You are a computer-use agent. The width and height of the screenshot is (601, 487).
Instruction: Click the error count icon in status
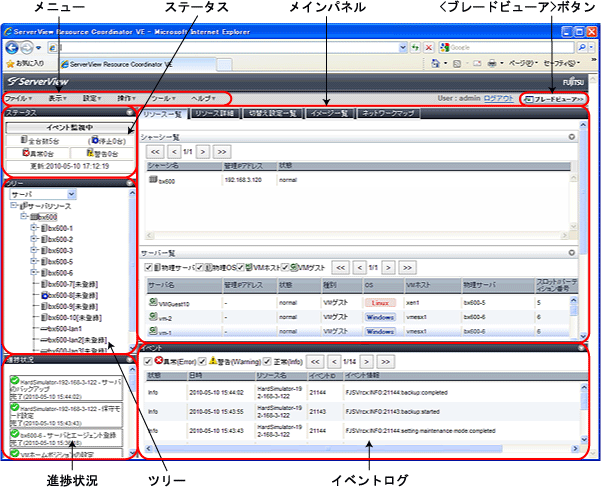[x=26, y=152]
